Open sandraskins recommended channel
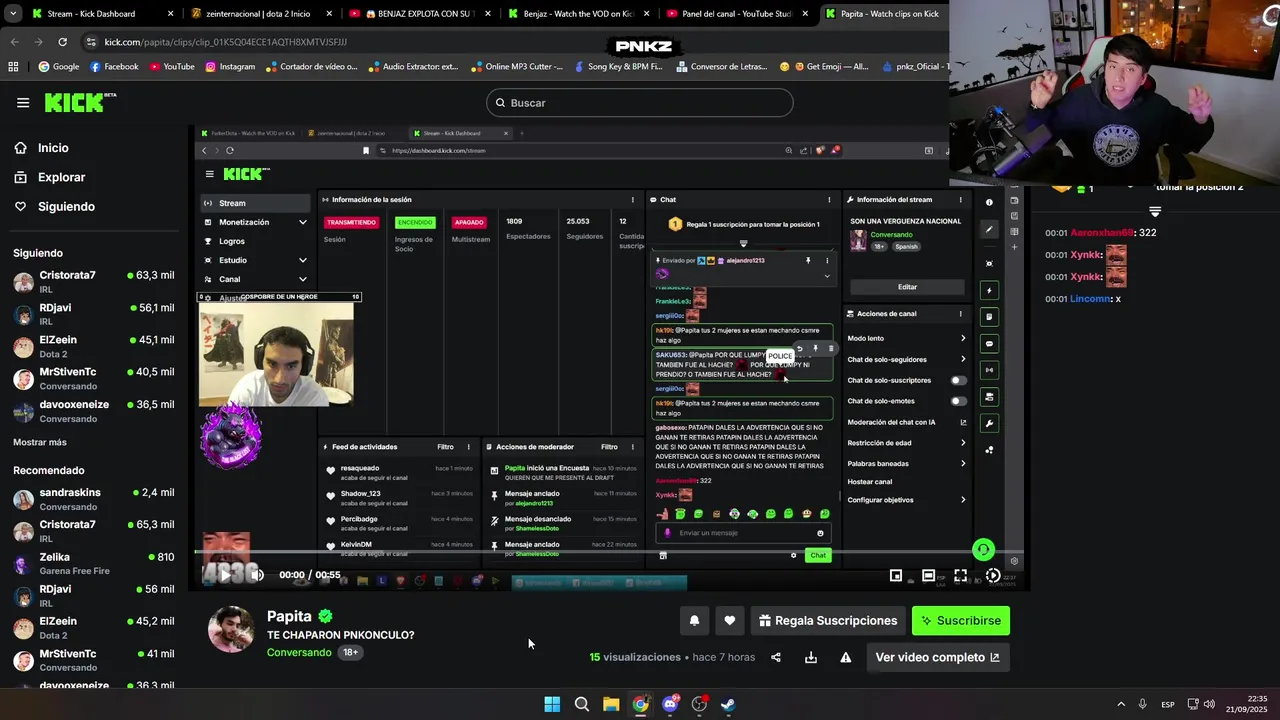 point(94,499)
